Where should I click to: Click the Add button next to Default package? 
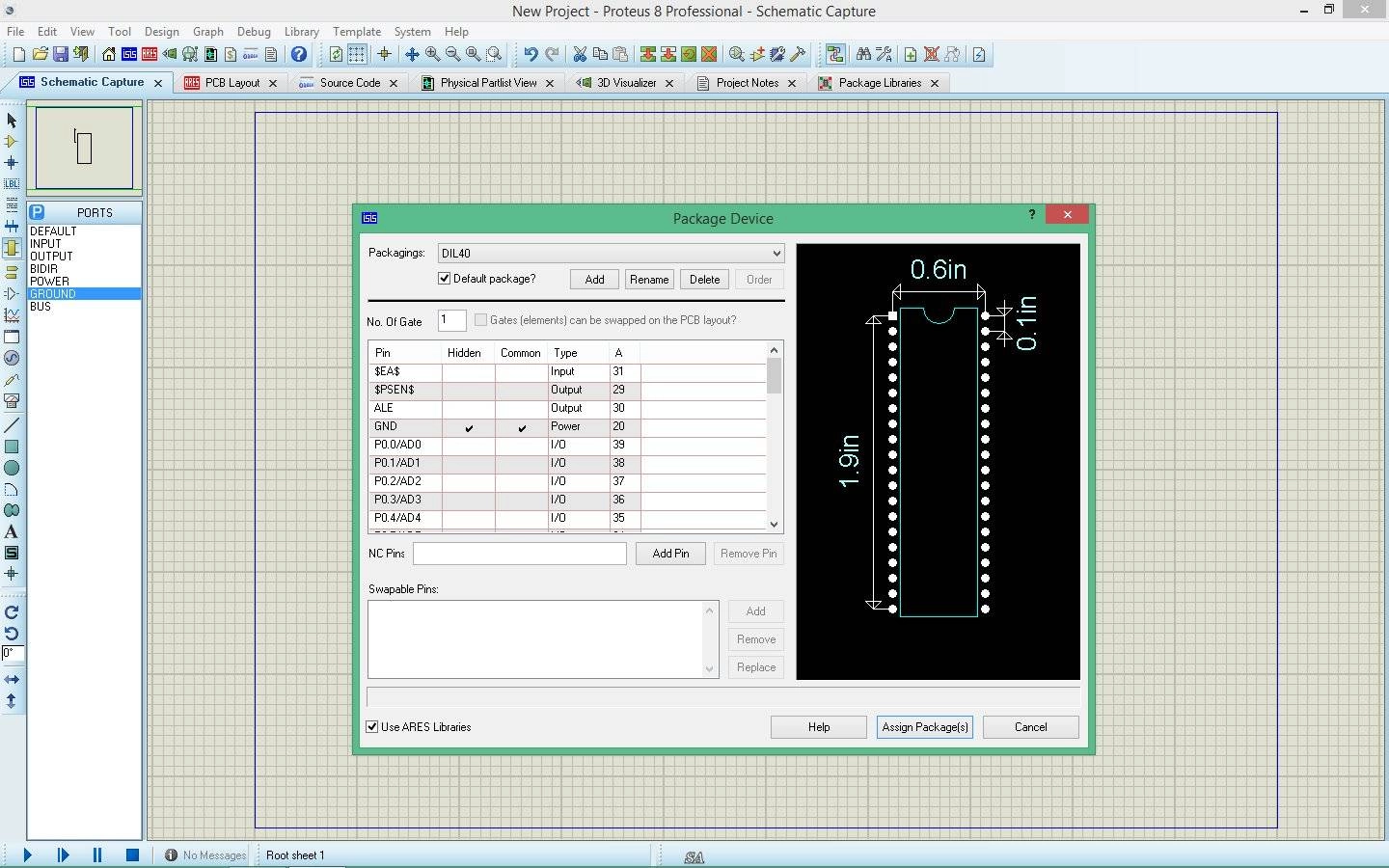[594, 280]
